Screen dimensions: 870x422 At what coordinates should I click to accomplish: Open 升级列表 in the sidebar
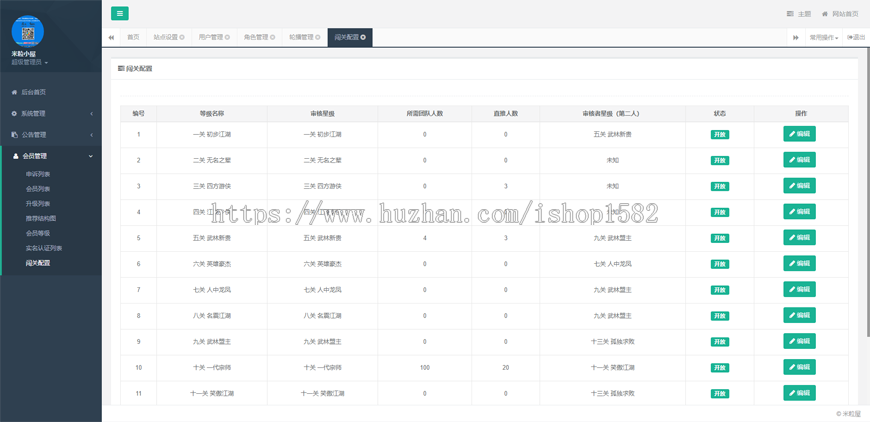pos(38,204)
